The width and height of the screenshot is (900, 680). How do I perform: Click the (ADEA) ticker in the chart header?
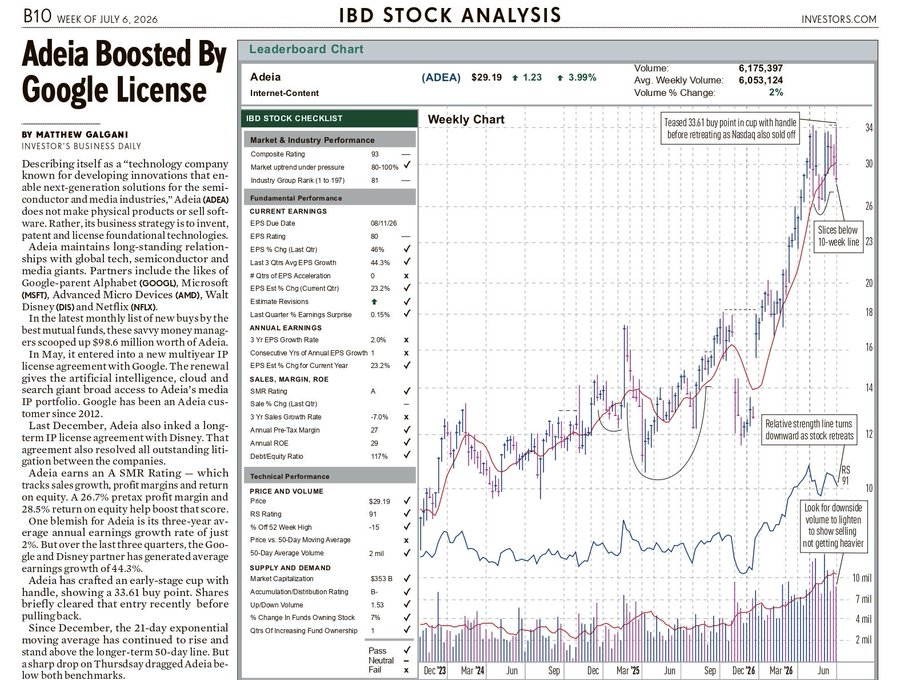[441, 77]
